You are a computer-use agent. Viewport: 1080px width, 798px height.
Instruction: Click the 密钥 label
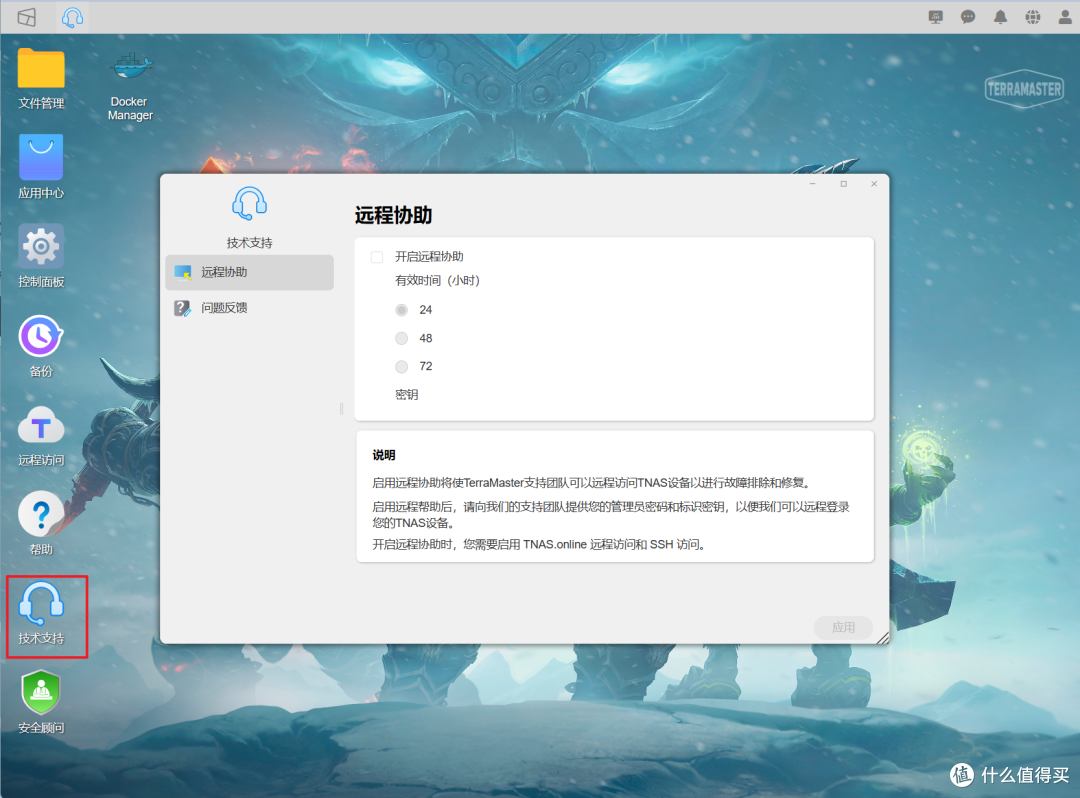pos(406,395)
